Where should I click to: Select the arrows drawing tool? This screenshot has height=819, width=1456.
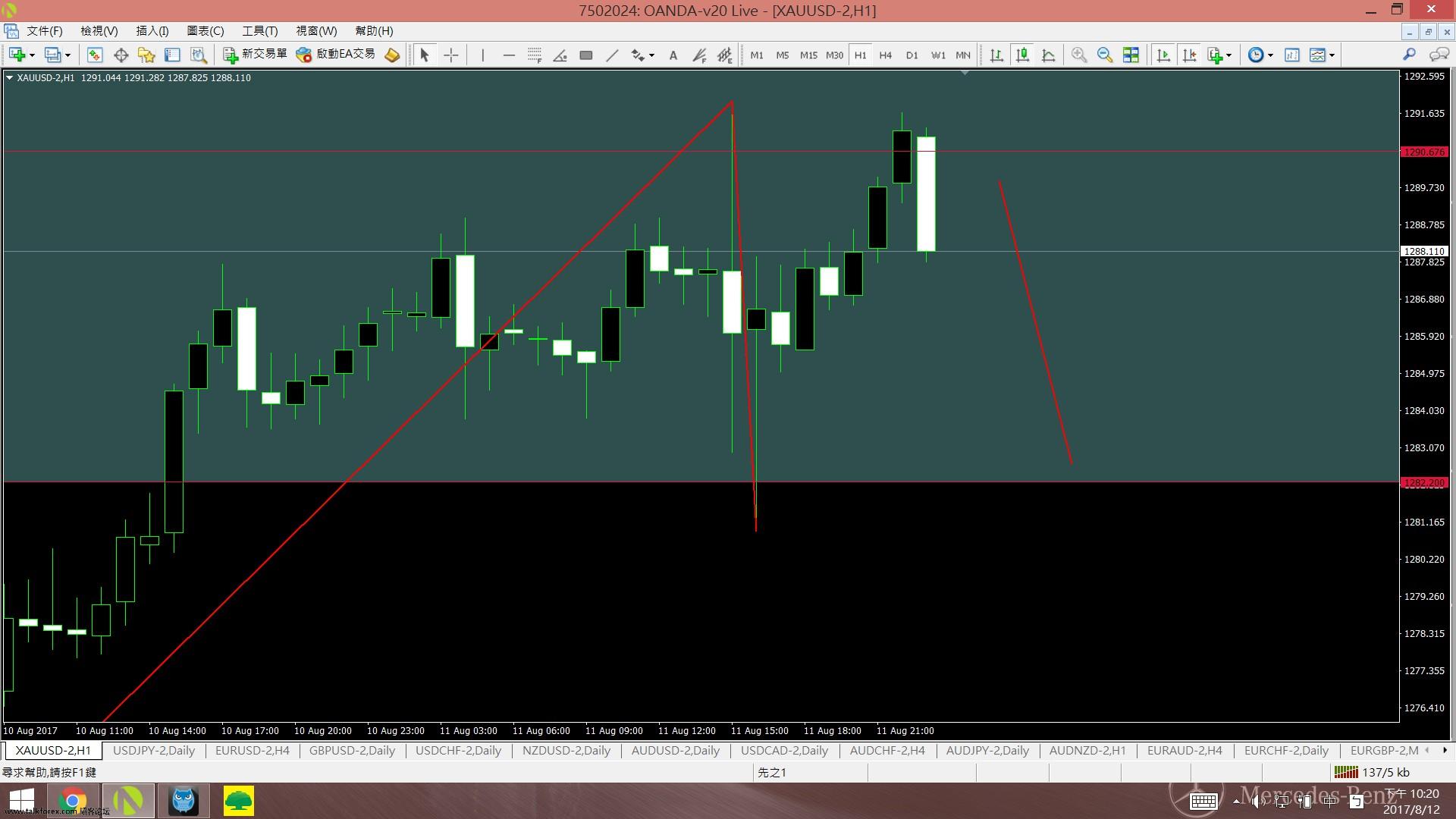click(x=638, y=55)
